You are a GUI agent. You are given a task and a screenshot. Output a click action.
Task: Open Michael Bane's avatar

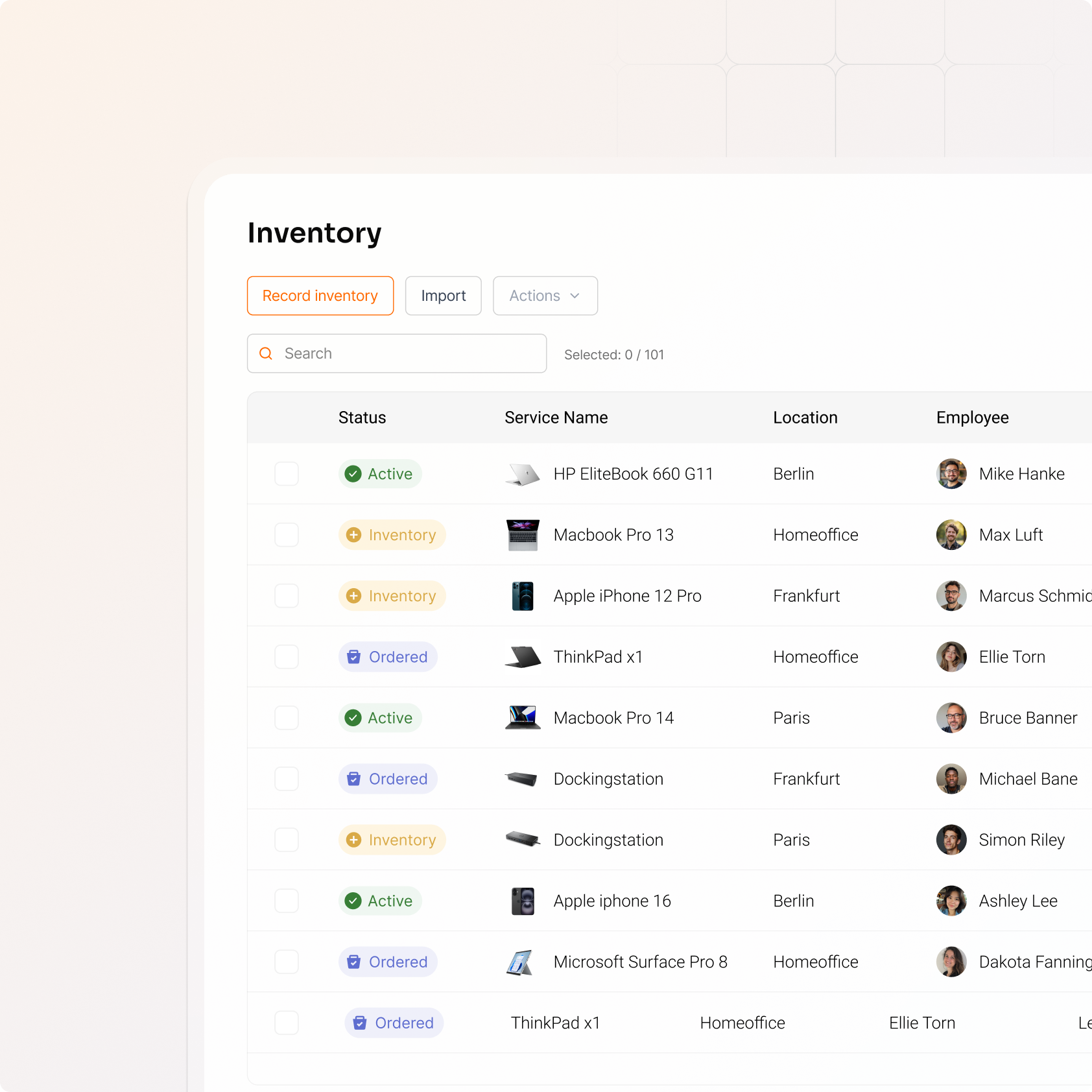pos(951,779)
